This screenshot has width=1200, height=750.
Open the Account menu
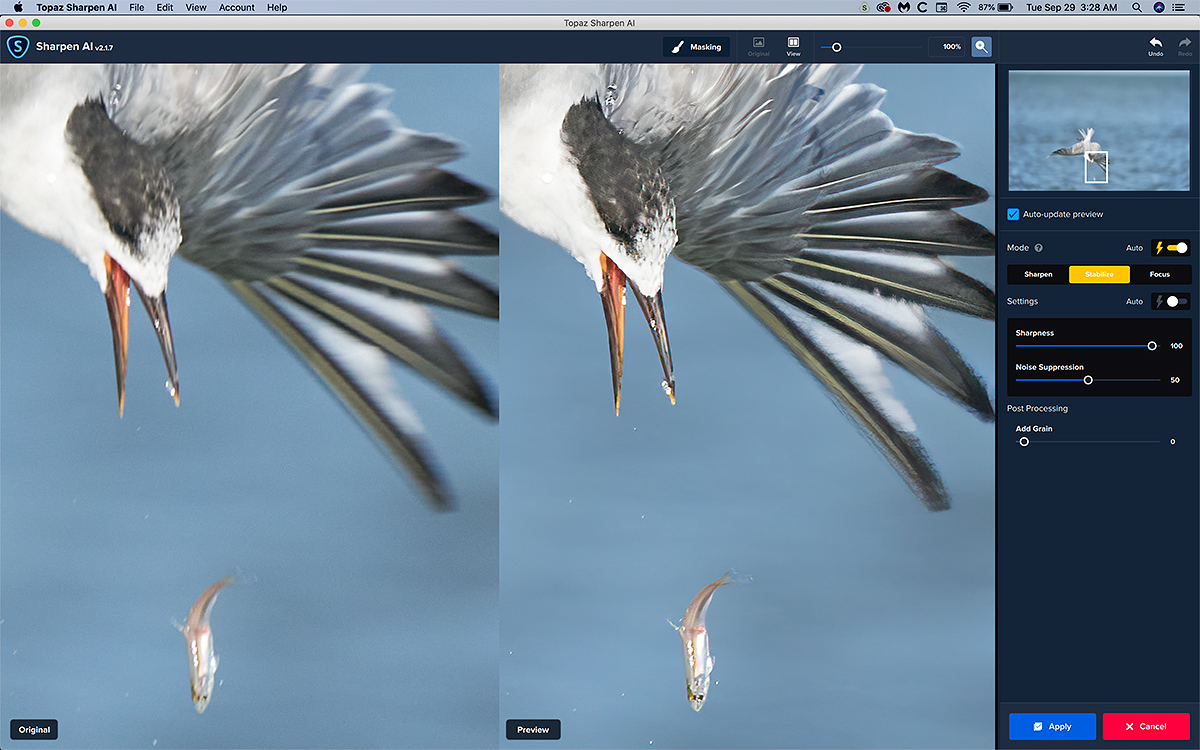point(237,7)
